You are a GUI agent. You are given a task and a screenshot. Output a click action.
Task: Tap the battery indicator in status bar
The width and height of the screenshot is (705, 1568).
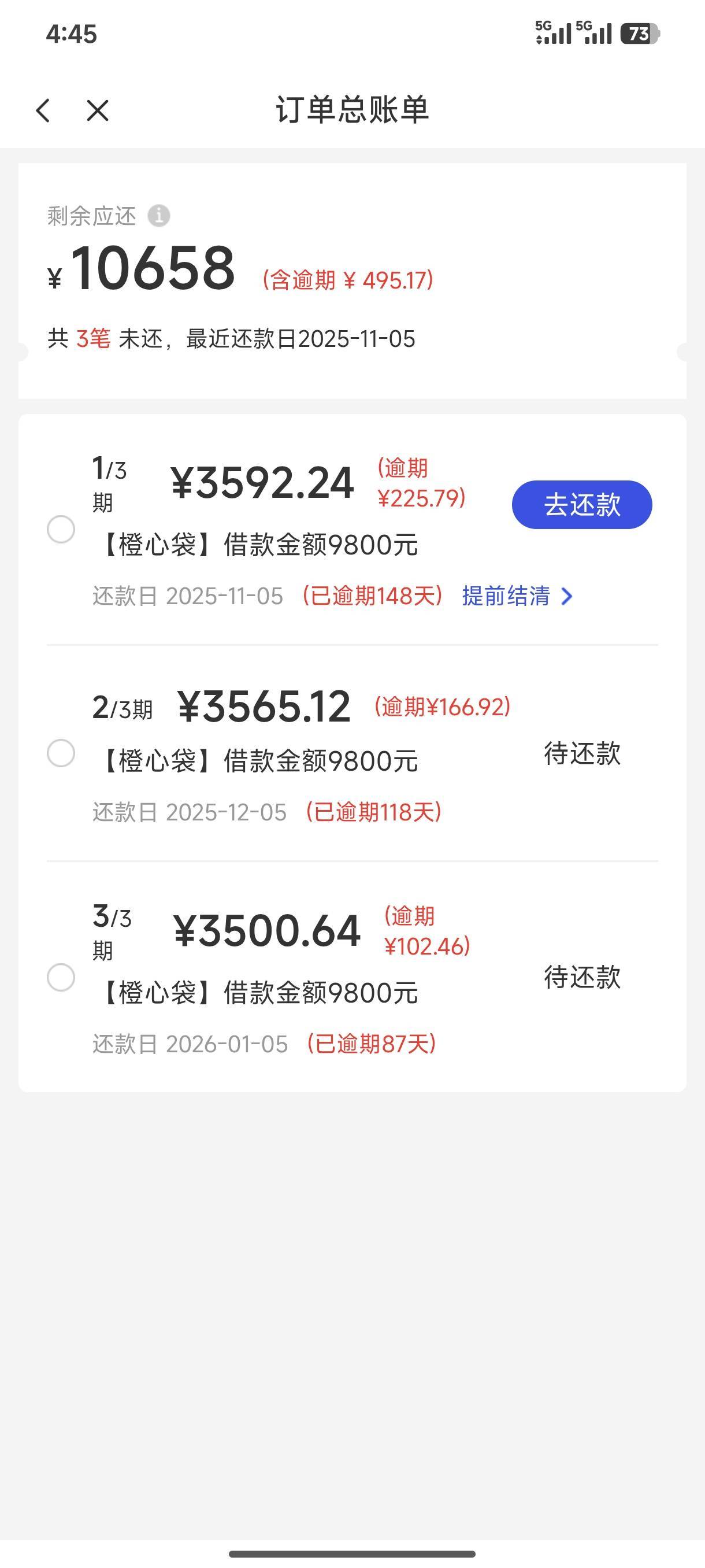pyautogui.click(x=639, y=34)
